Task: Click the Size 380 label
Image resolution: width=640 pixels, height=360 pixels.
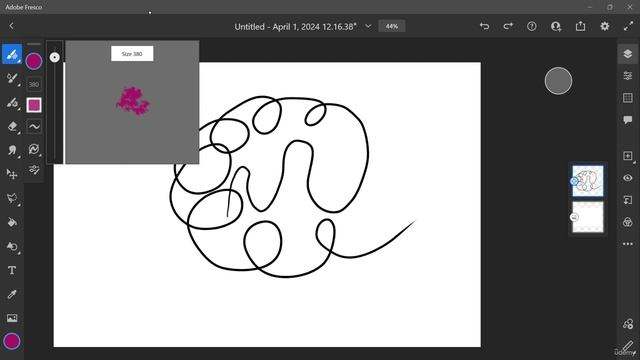Action: point(132,54)
